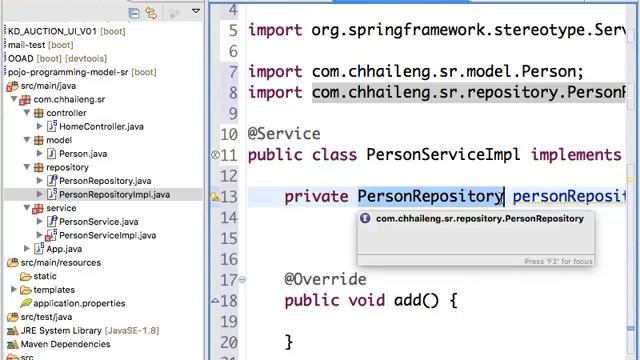Click Person.java file icon
Image resolution: width=640 pixels, height=360 pixels.
tap(52, 153)
